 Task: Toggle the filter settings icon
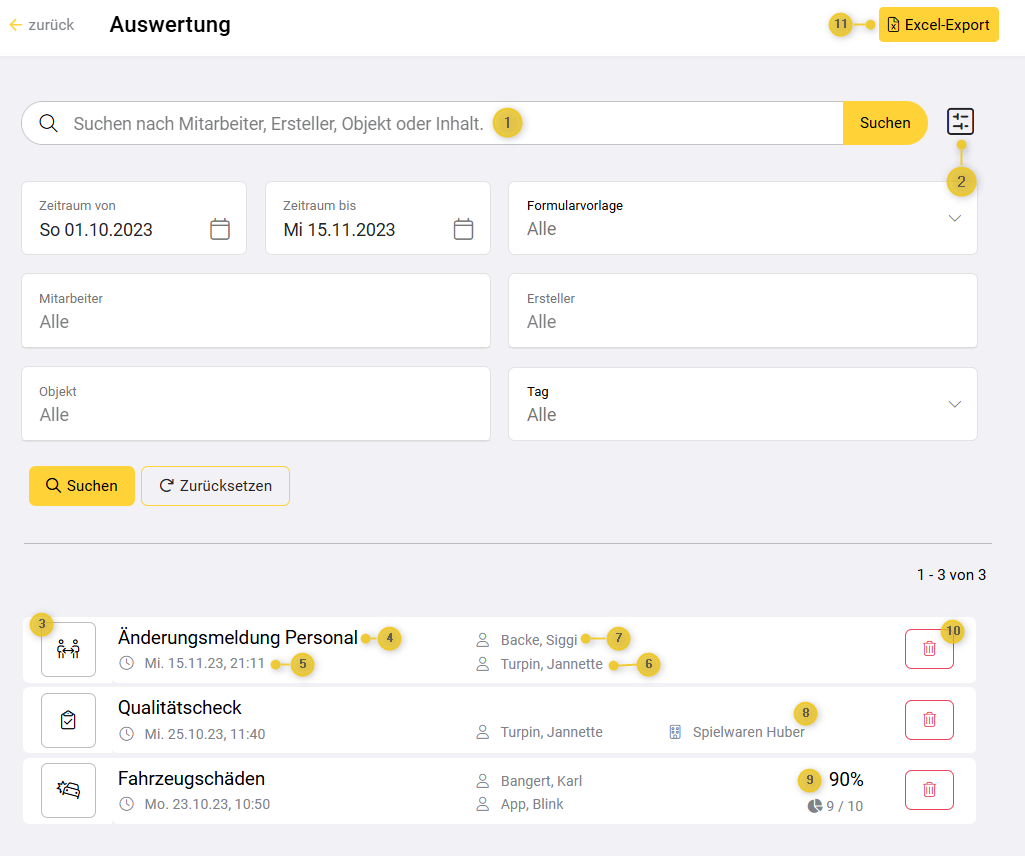point(960,122)
